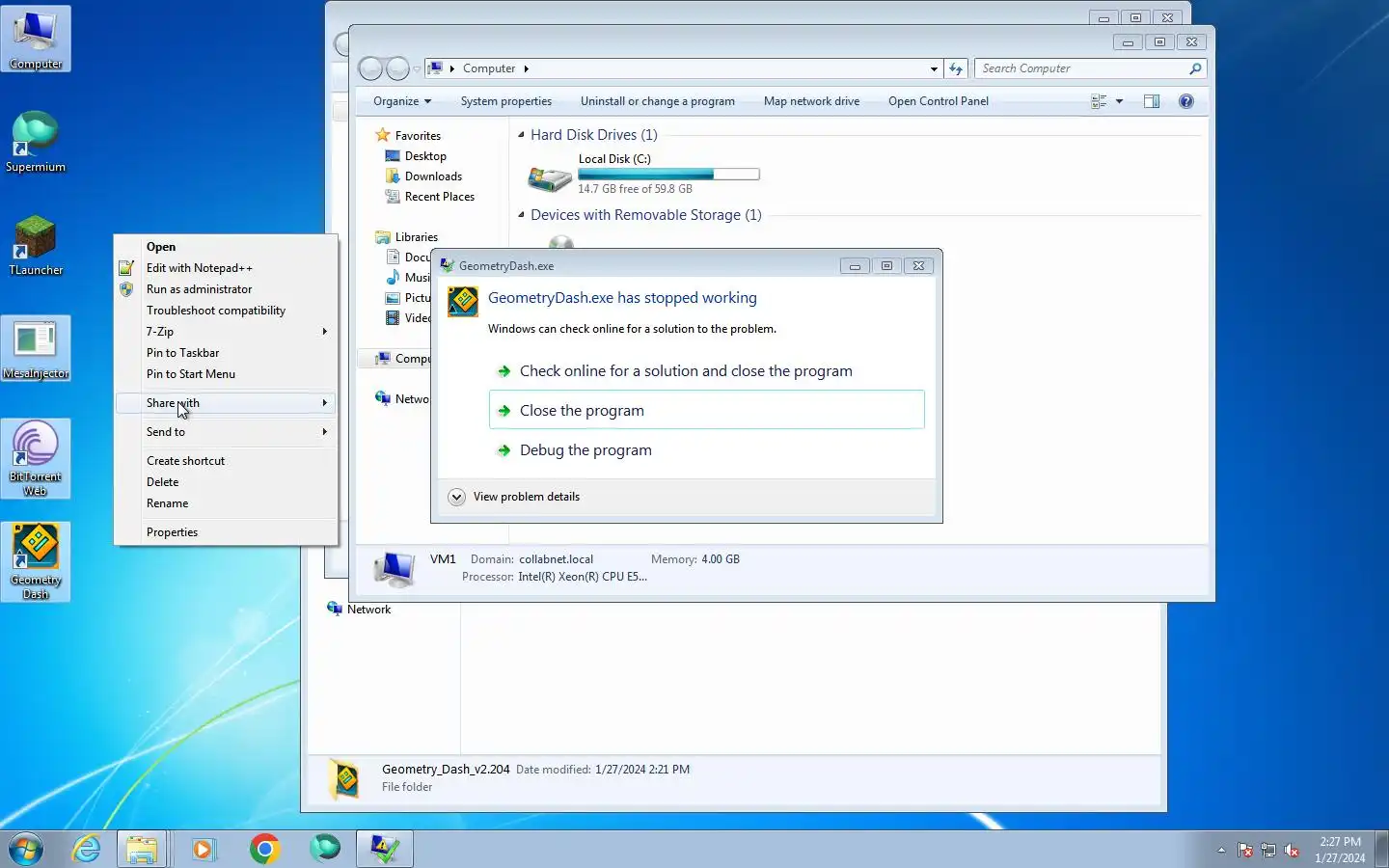Open Properties from the context menu
The height and width of the screenshot is (868, 1389).
[228, 532]
